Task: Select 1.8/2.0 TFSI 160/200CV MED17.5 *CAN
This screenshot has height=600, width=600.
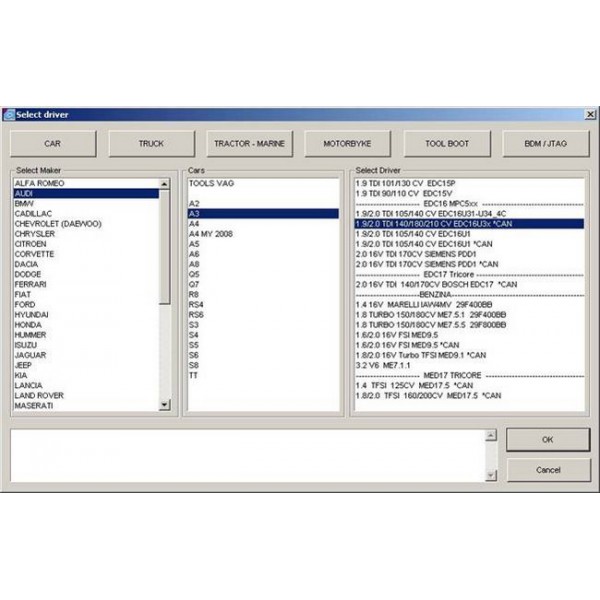Action: pos(470,396)
